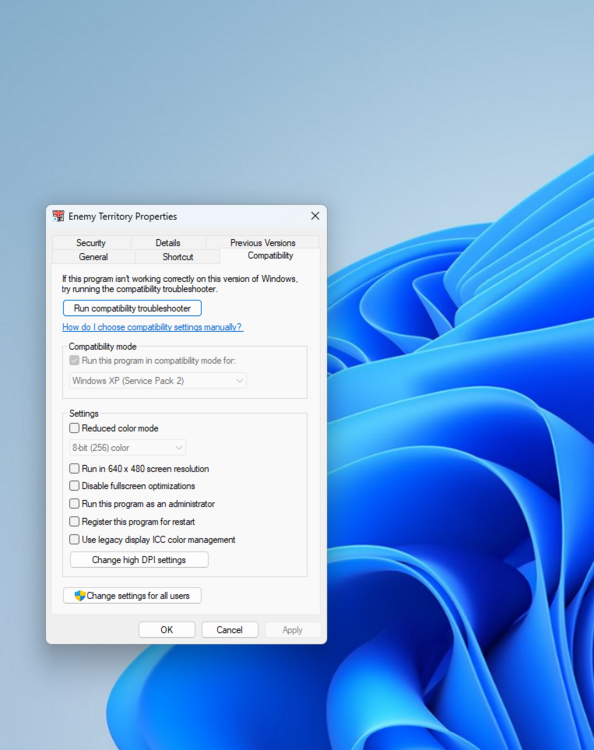Open the Shortcut tab

tap(177, 256)
